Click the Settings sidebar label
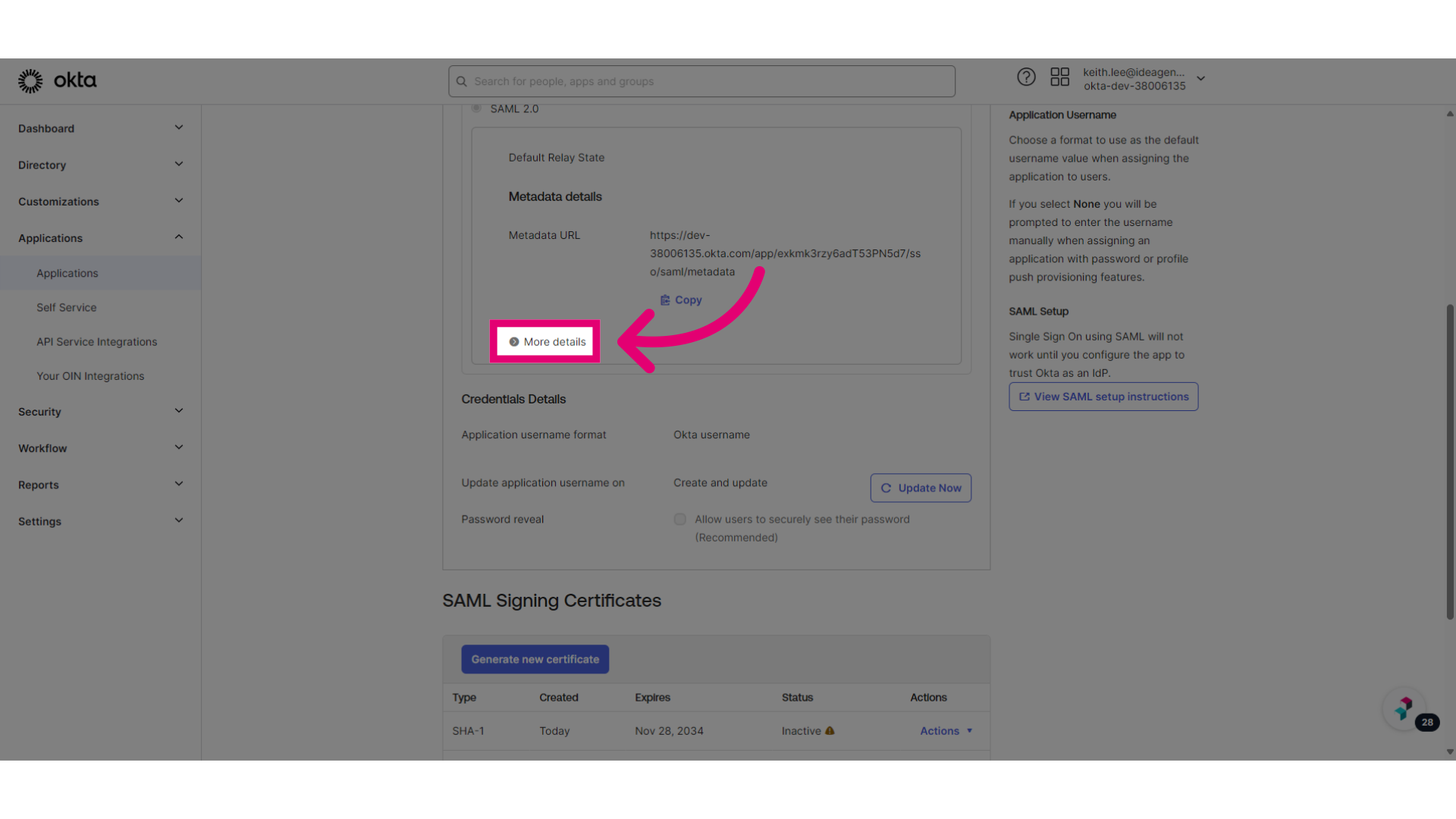The height and width of the screenshot is (819, 1456). pos(39,522)
